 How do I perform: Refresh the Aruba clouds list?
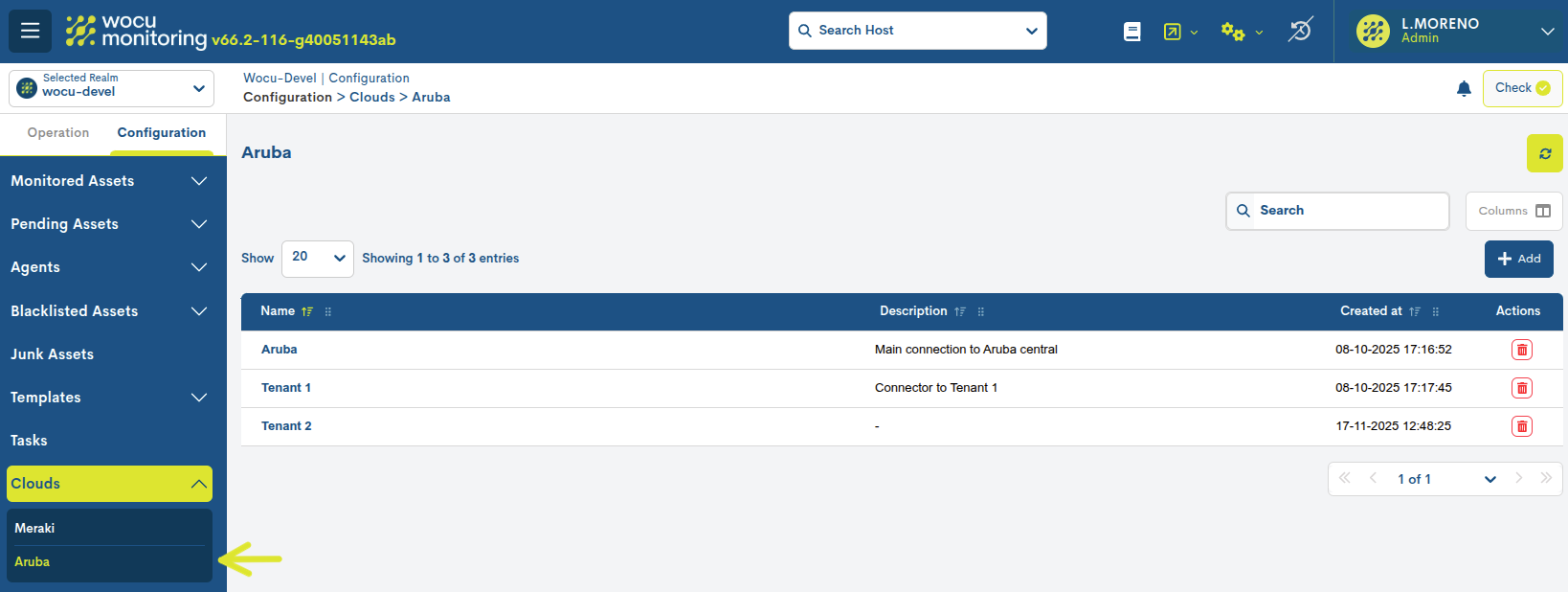click(1544, 153)
